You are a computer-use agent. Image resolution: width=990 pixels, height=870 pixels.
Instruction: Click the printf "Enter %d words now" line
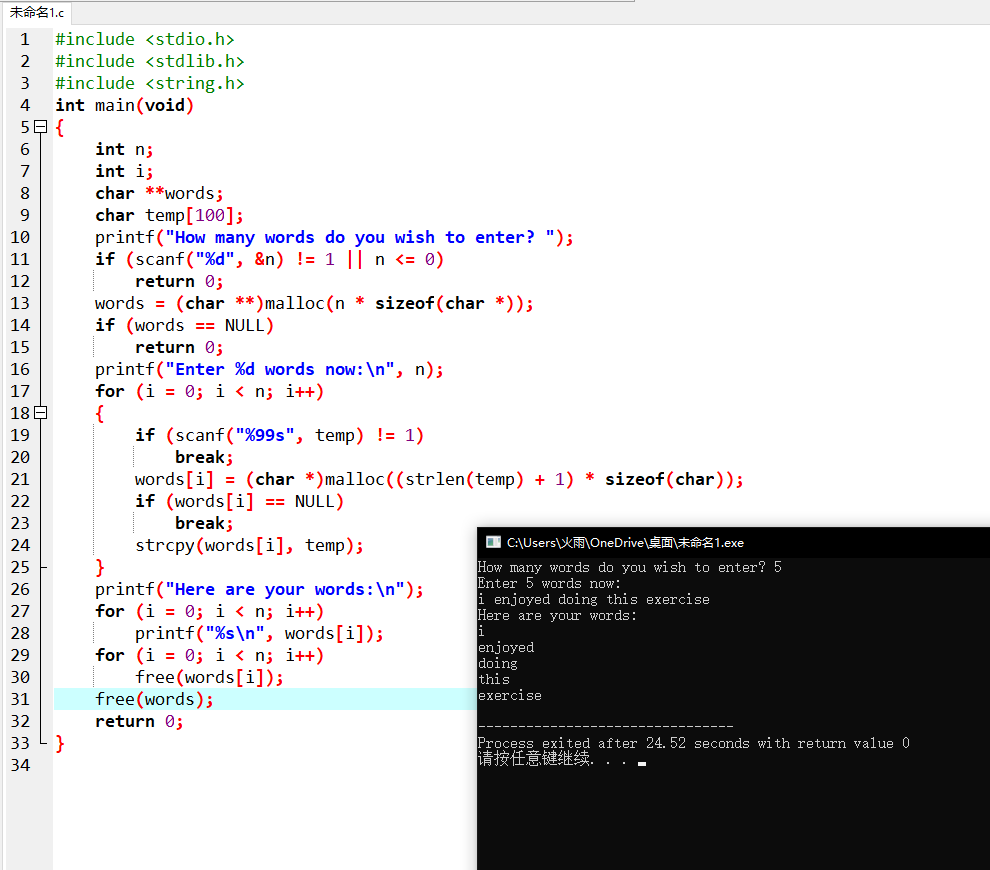click(x=270, y=369)
